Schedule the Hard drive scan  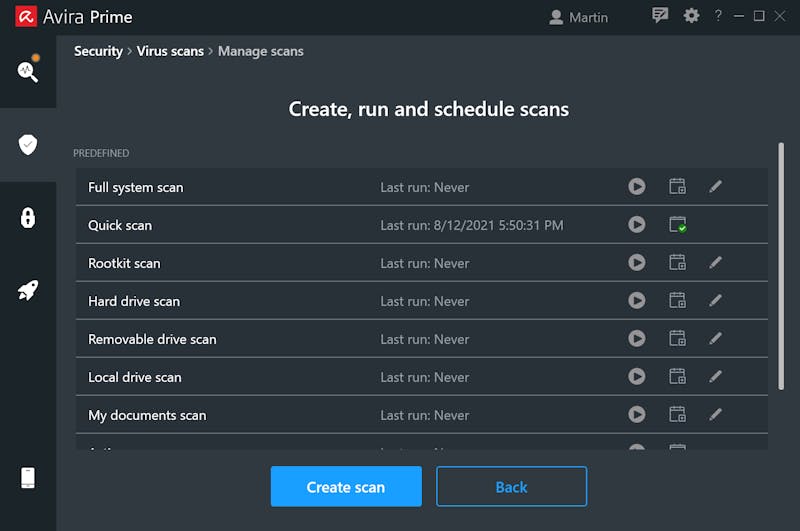click(677, 300)
